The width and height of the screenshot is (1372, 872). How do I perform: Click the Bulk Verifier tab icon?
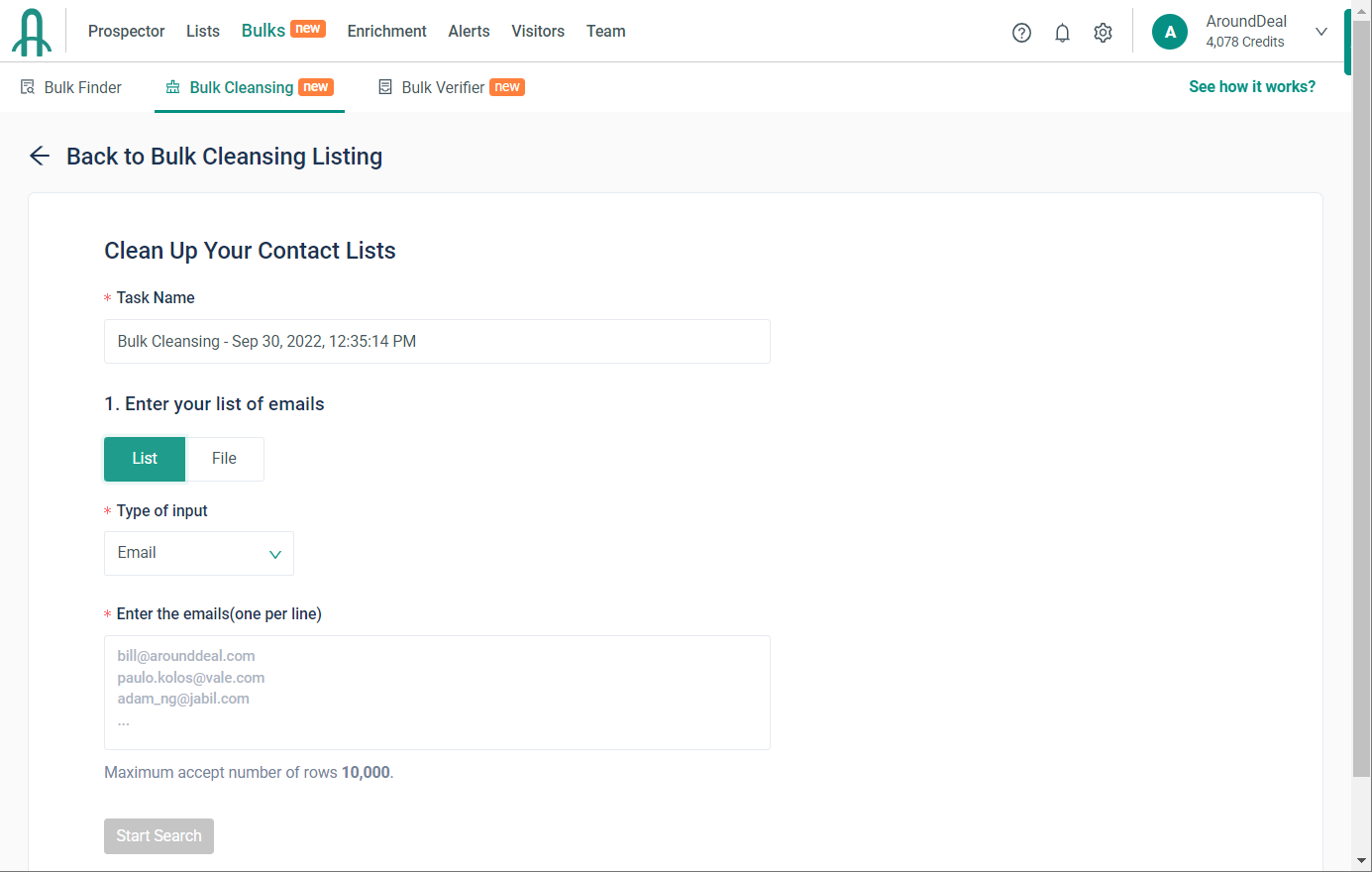click(x=385, y=87)
